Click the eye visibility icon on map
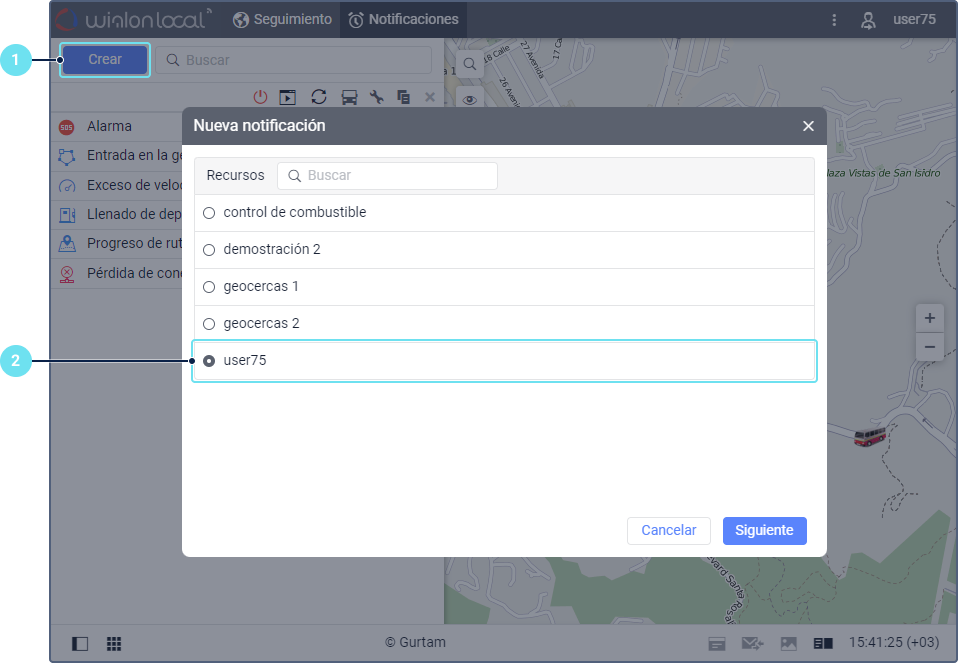 point(468,99)
